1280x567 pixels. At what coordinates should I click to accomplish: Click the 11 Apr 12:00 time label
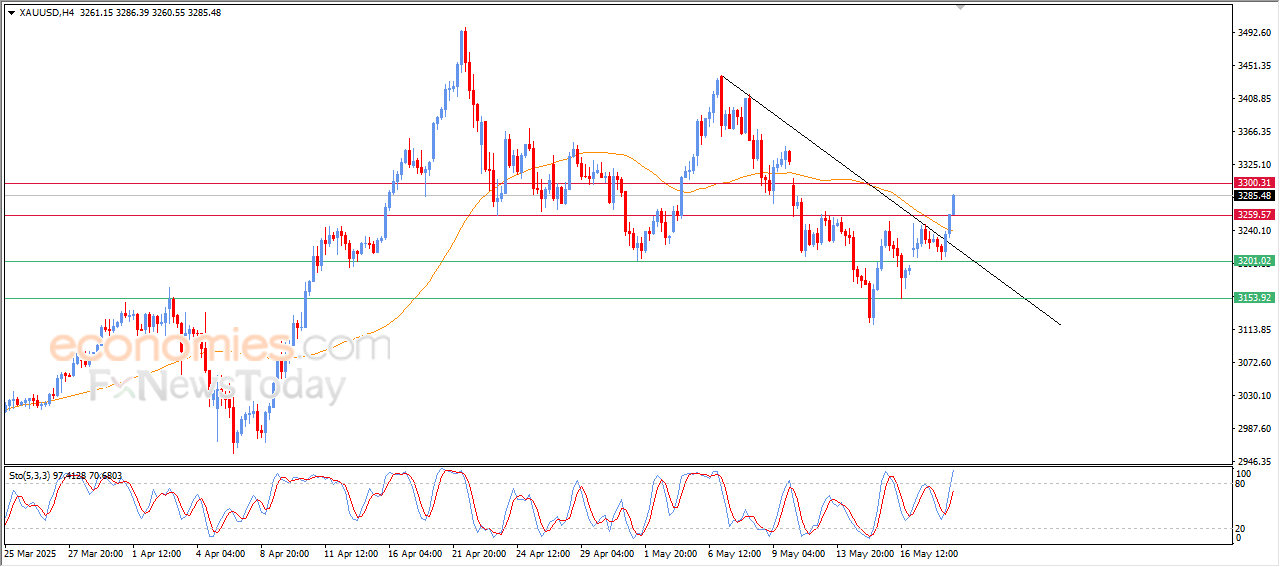pyautogui.click(x=350, y=553)
